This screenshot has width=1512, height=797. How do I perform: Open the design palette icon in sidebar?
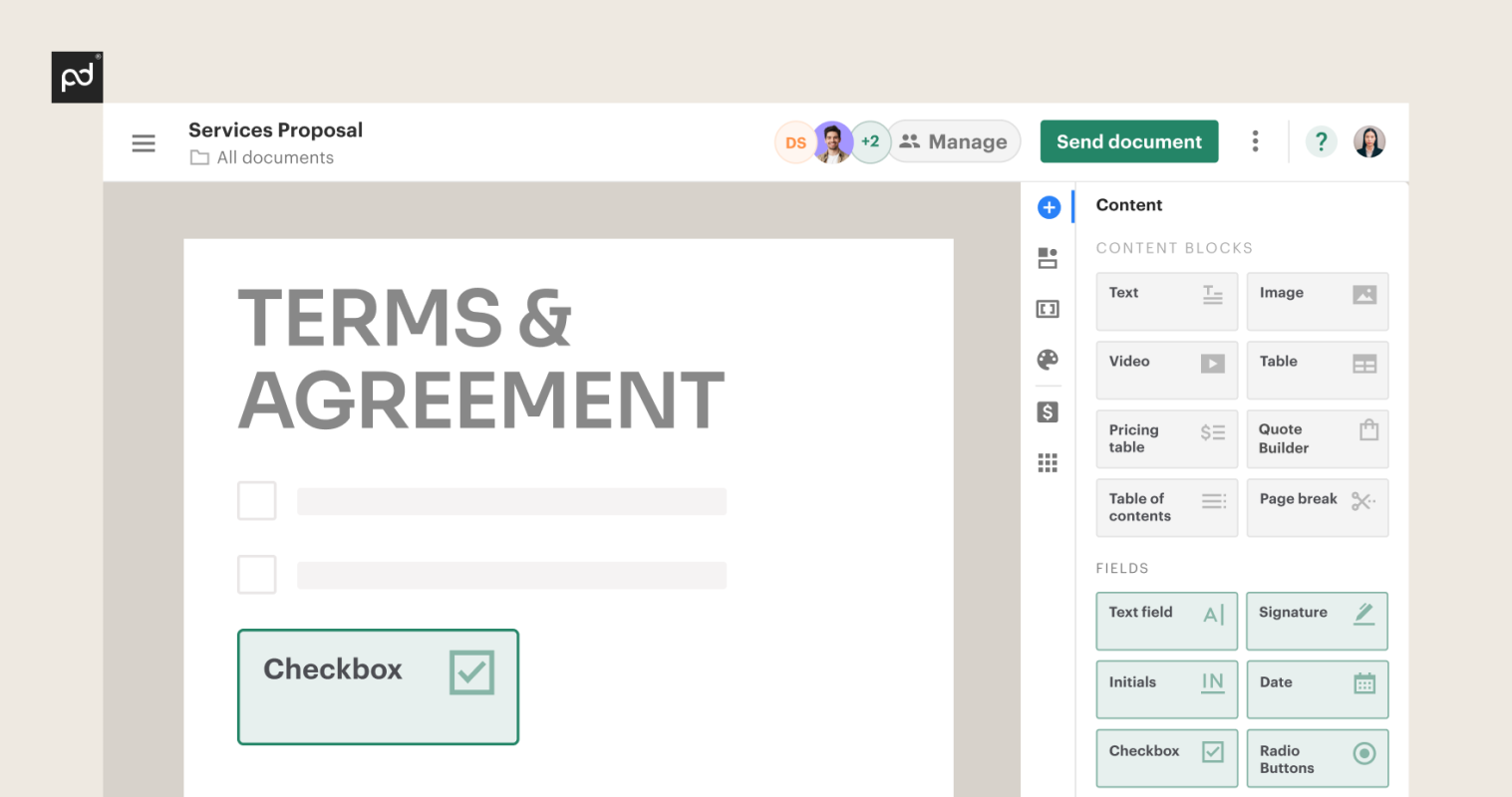pyautogui.click(x=1048, y=360)
